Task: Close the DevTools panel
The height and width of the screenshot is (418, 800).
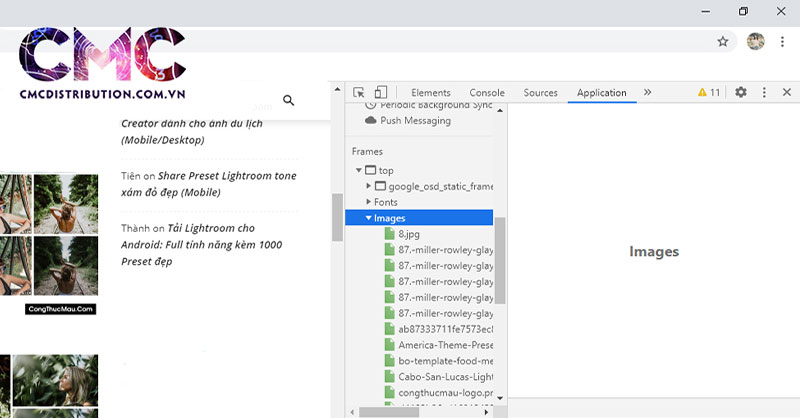Action: (787, 92)
